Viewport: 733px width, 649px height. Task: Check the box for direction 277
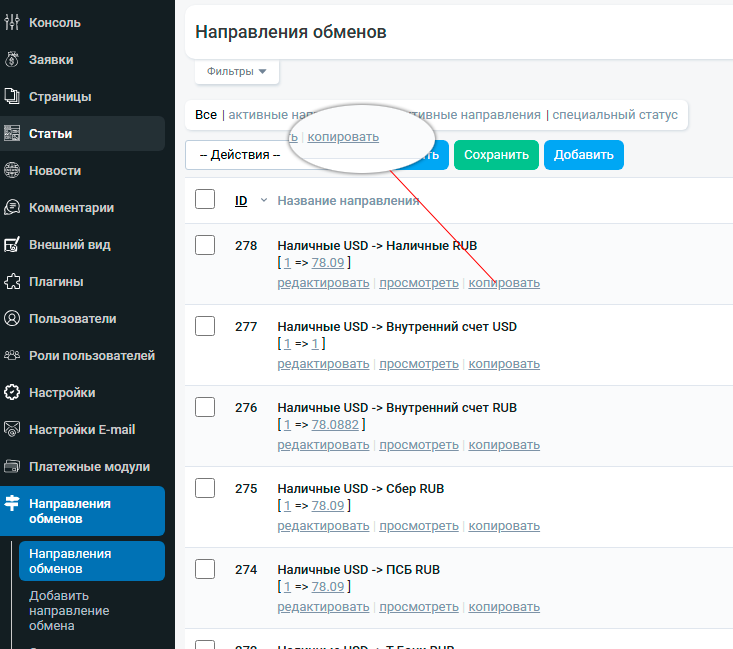pos(205,326)
